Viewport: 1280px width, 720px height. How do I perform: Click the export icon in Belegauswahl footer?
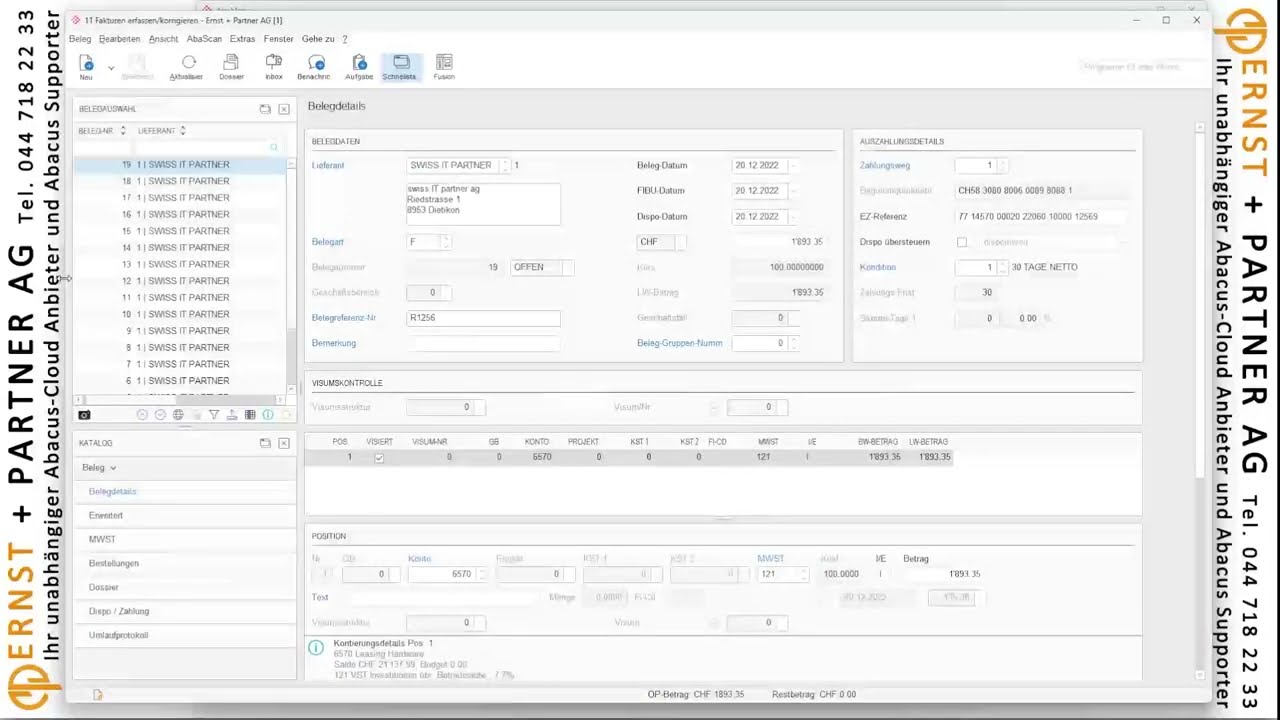[232, 415]
